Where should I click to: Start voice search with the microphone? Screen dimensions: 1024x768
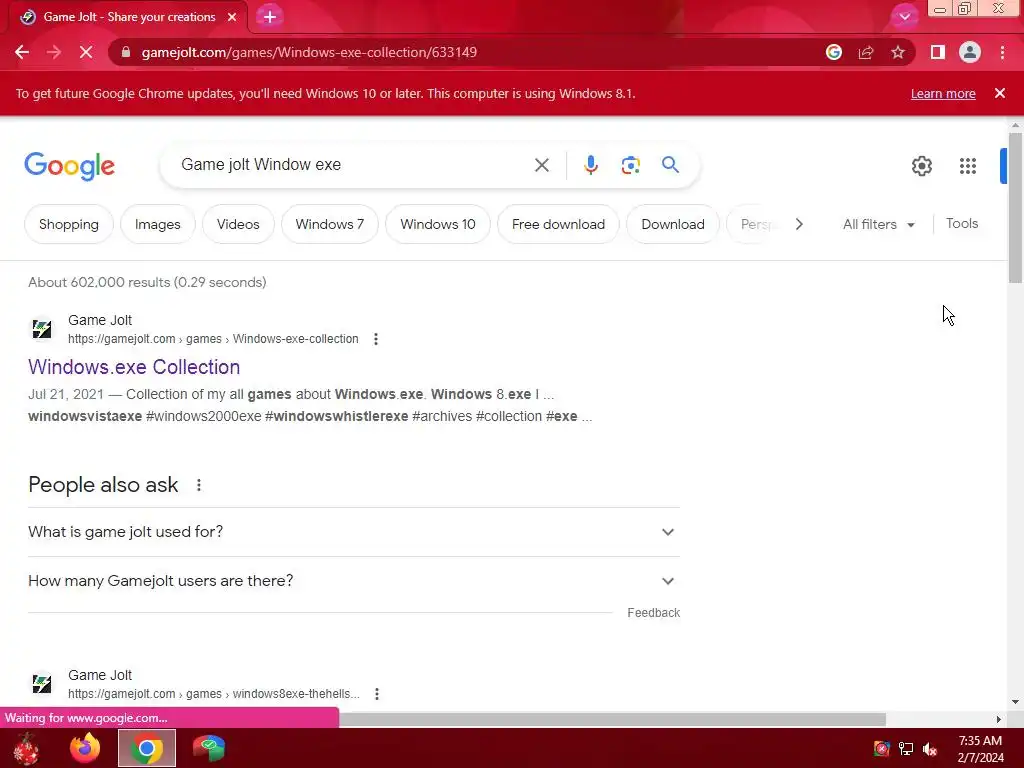(x=590, y=165)
